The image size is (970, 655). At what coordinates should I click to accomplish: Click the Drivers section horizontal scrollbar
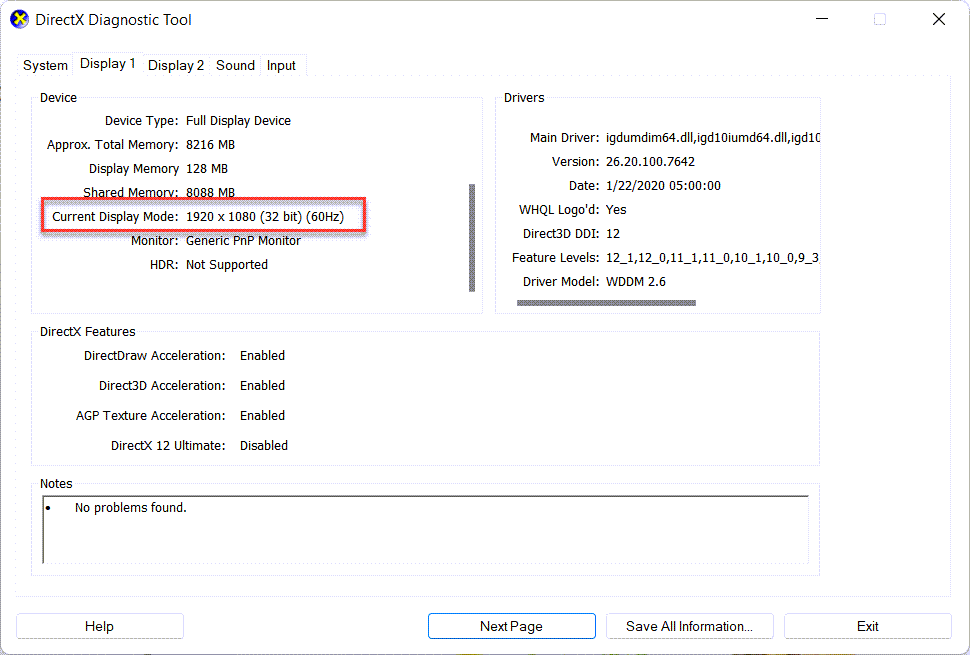[606, 302]
